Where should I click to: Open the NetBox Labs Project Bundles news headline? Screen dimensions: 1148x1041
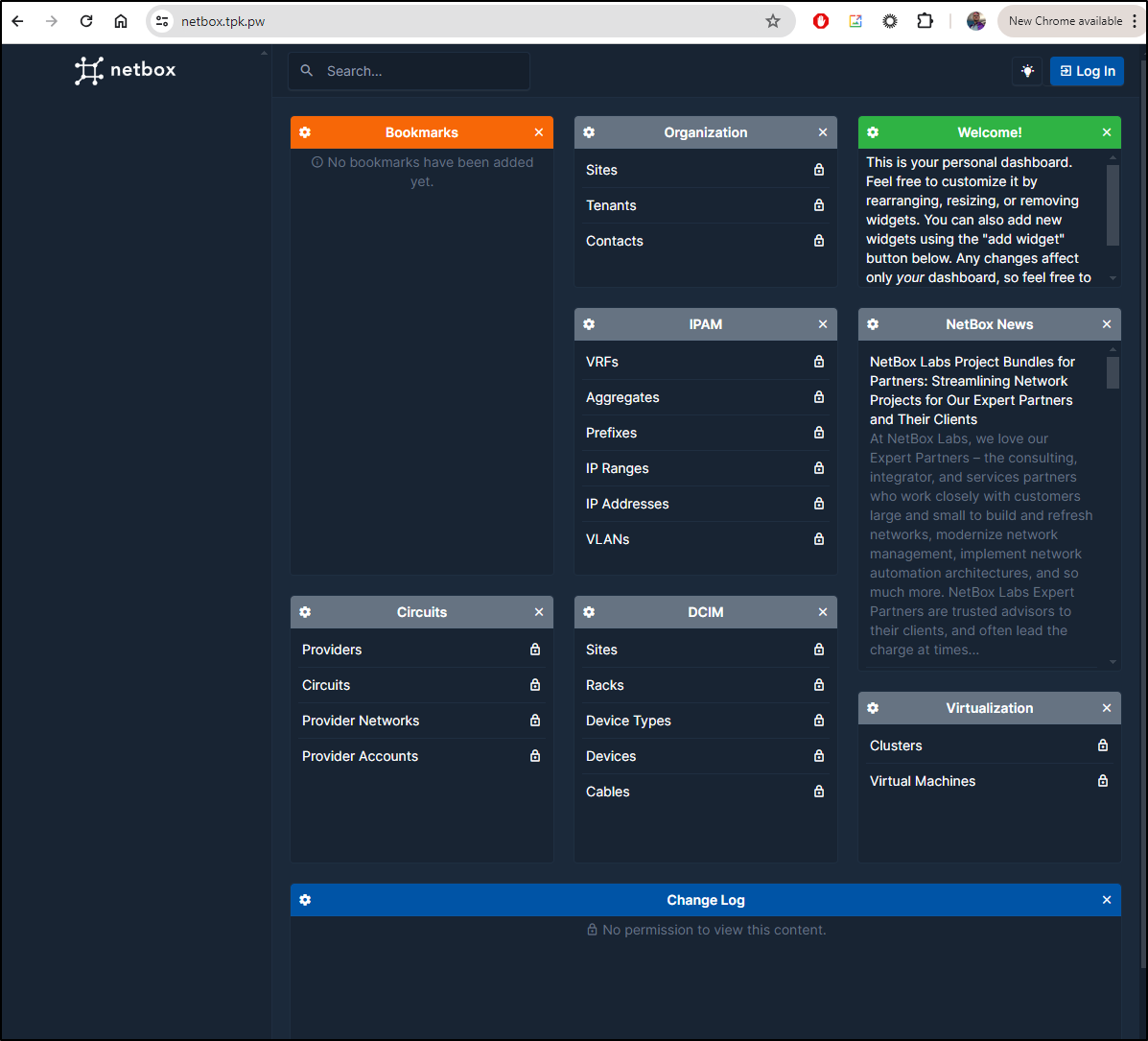click(x=972, y=390)
